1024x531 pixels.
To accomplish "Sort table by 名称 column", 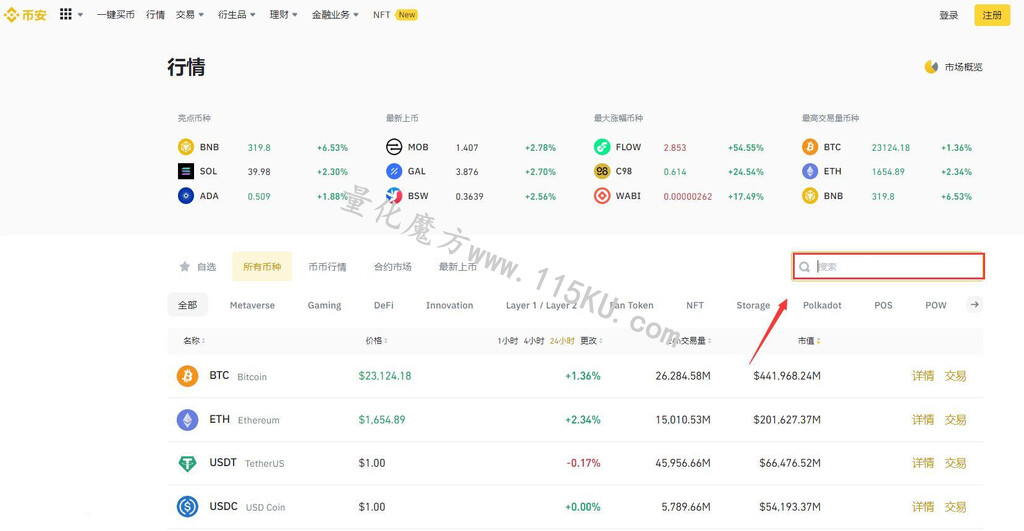I will coord(194,340).
